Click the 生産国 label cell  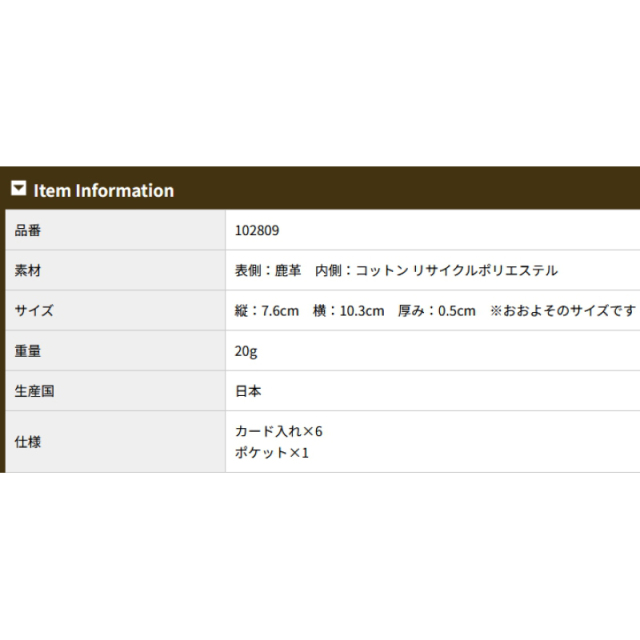coord(116,391)
